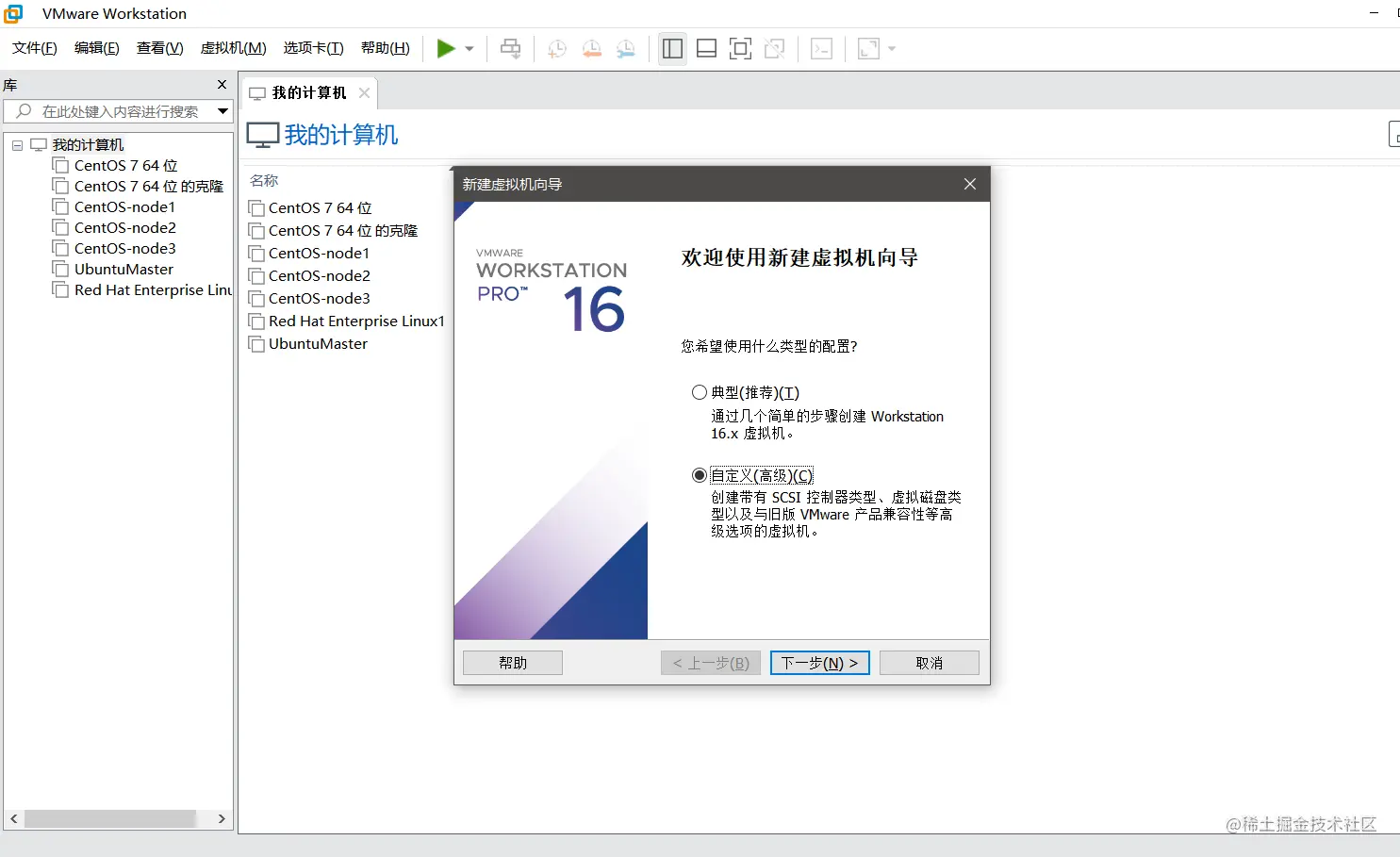Click the 名称 column header
1400x857 pixels.
(x=264, y=181)
